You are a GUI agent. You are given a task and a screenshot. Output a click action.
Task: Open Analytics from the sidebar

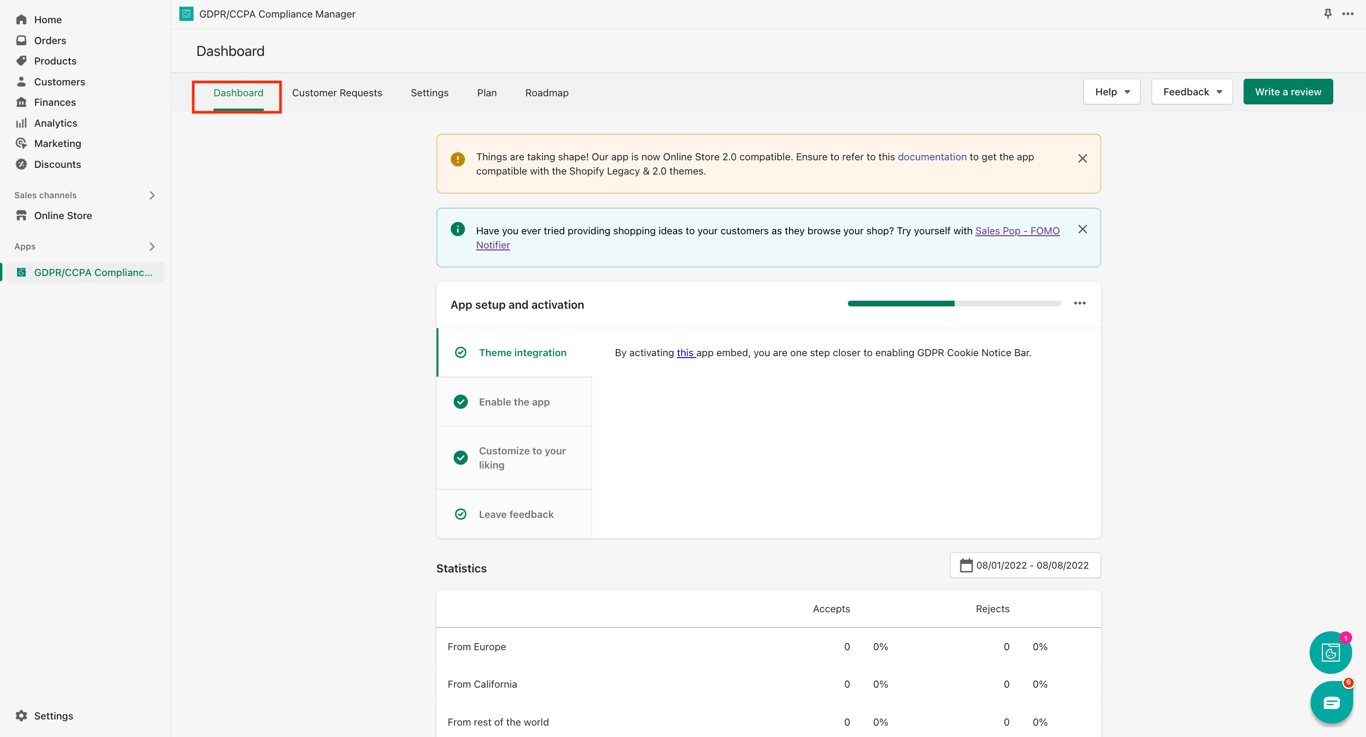(55, 123)
